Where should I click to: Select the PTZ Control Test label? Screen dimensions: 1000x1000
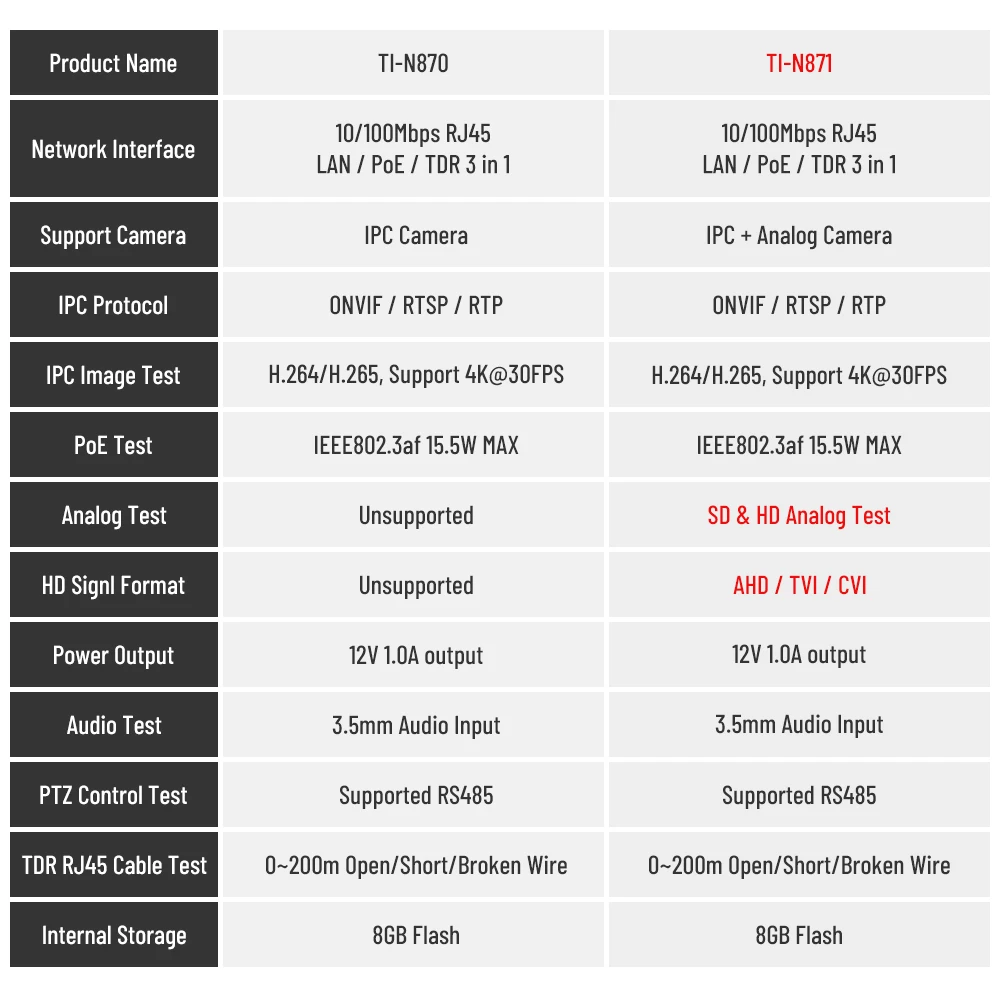coord(113,796)
